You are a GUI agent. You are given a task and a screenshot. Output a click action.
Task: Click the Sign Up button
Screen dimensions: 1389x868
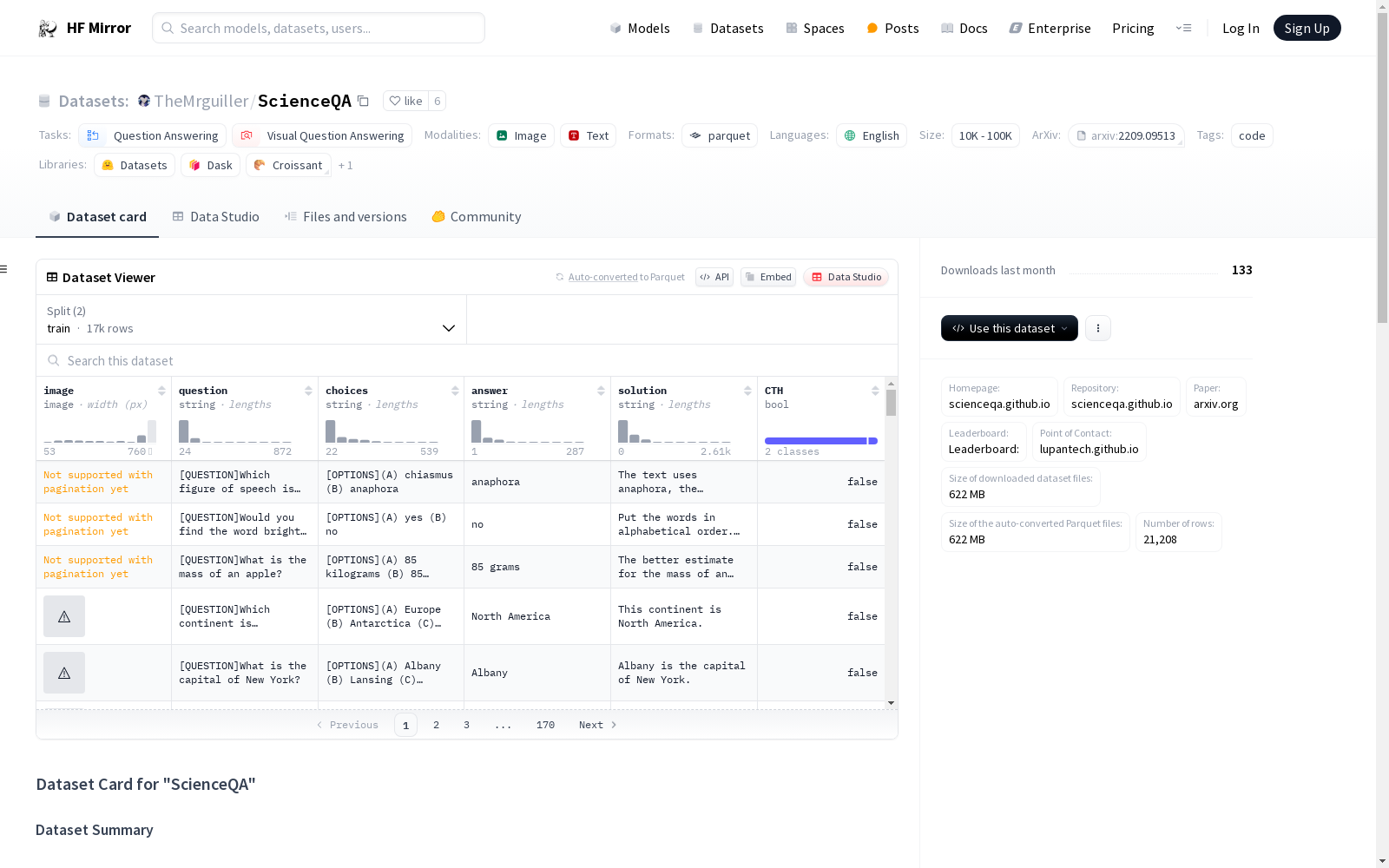coord(1307,29)
